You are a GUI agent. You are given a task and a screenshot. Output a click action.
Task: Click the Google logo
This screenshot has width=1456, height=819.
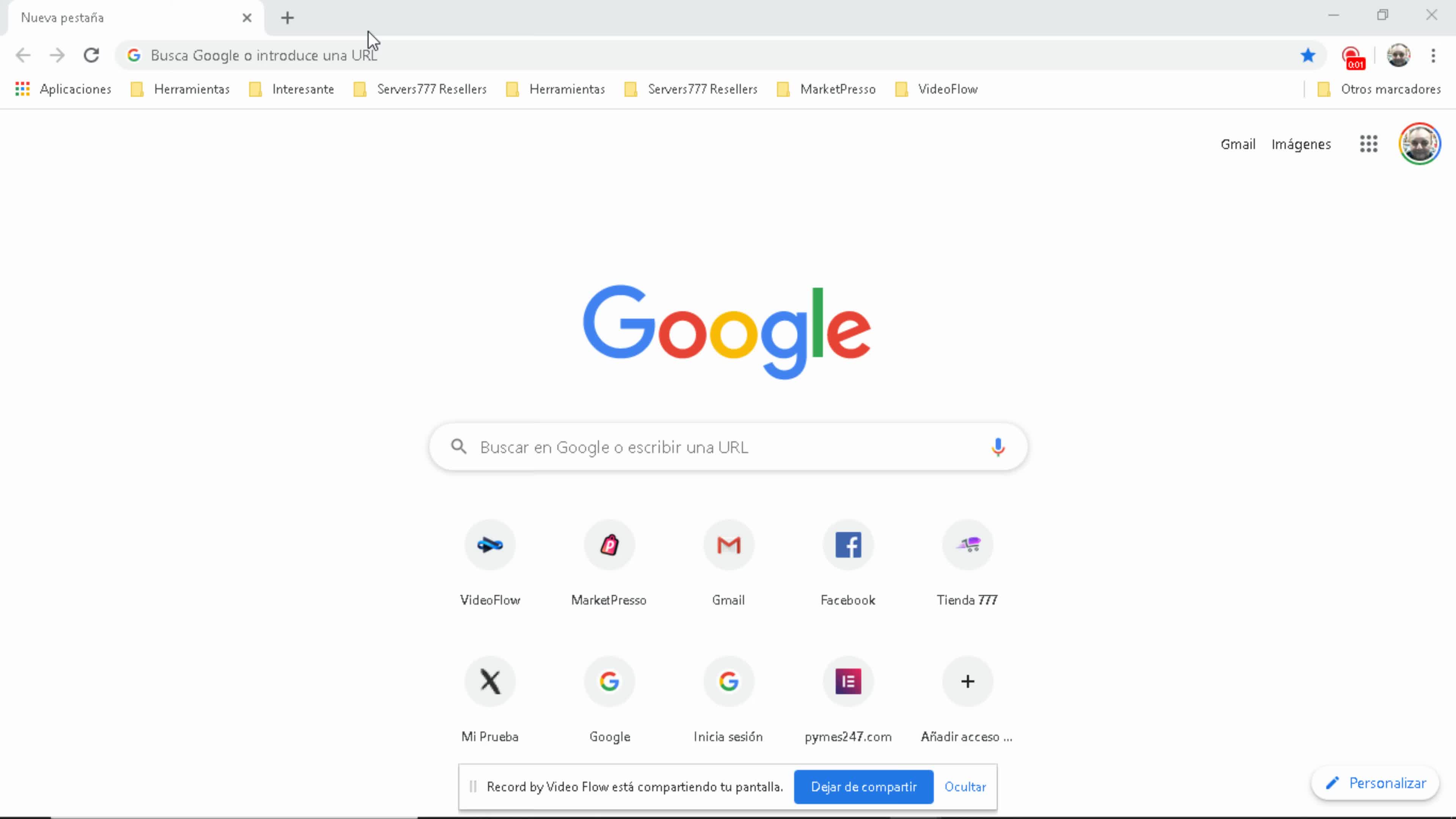(727, 332)
